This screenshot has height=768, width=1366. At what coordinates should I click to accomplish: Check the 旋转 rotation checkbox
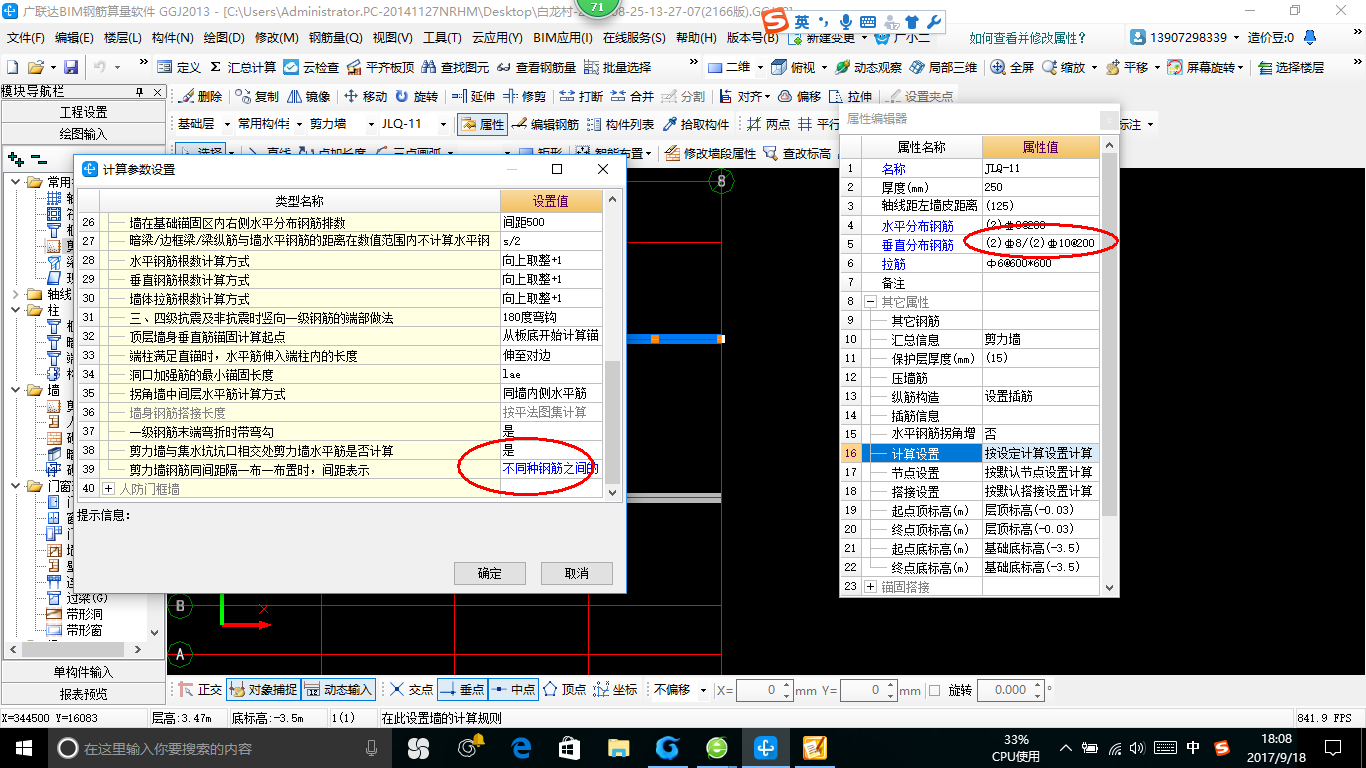pyautogui.click(x=934, y=690)
